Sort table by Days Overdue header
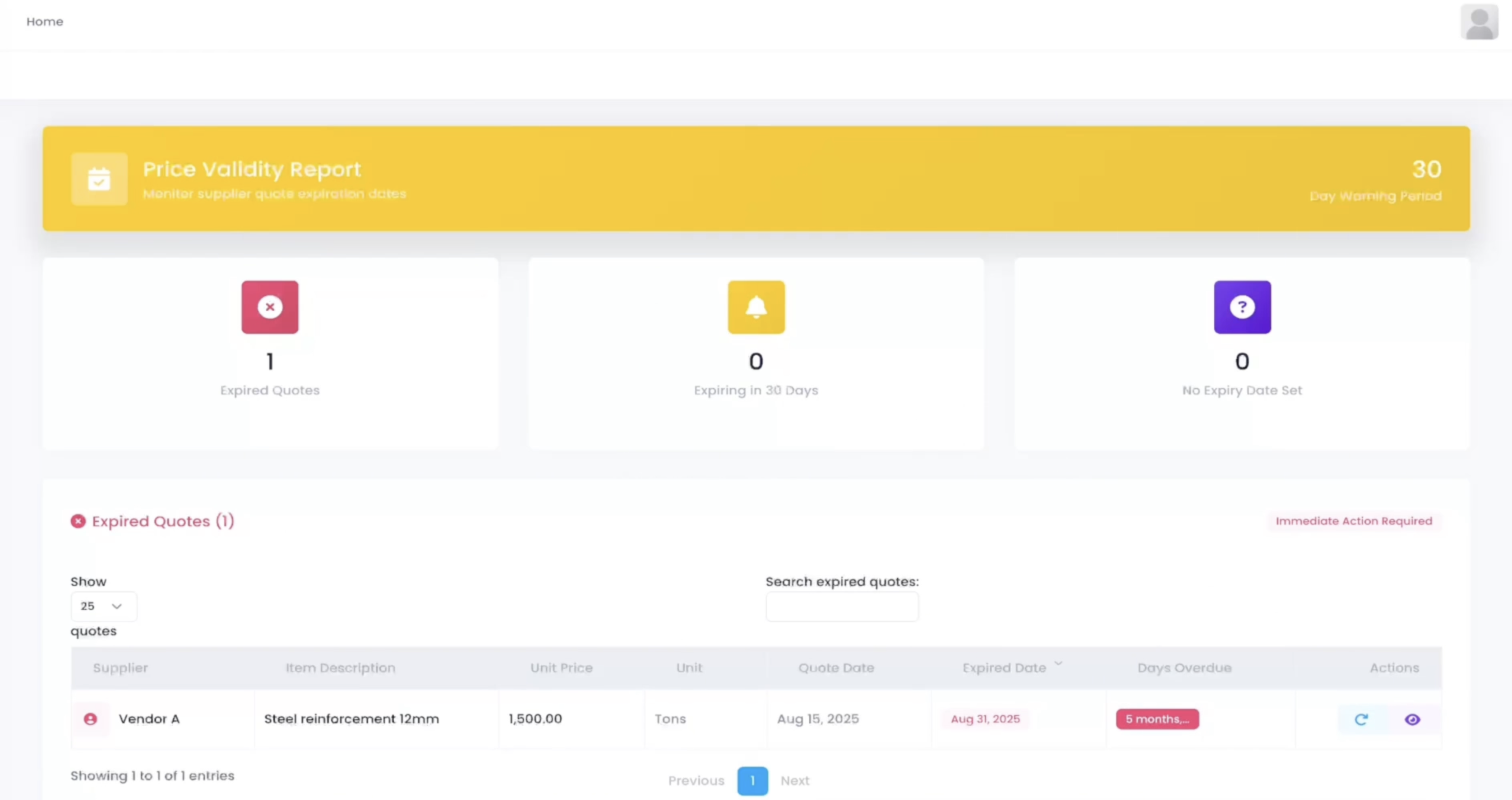Image resolution: width=1512 pixels, height=800 pixels. [1184, 668]
